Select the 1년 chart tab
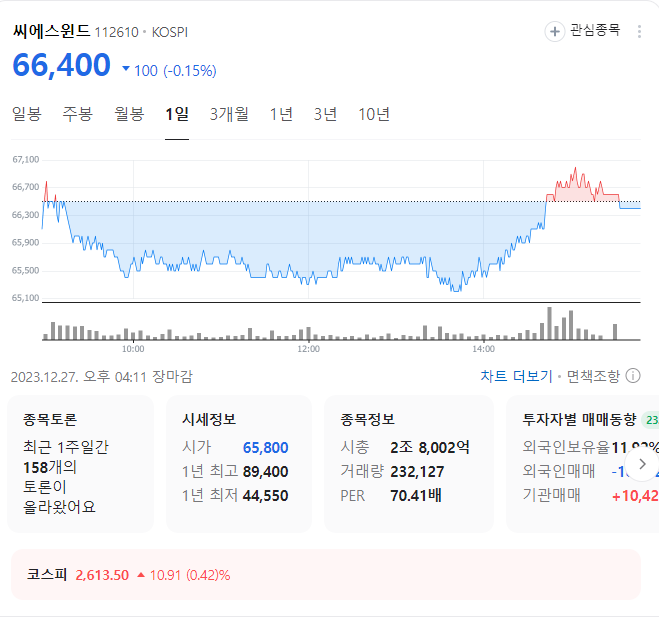The image size is (659, 618). [x=281, y=114]
